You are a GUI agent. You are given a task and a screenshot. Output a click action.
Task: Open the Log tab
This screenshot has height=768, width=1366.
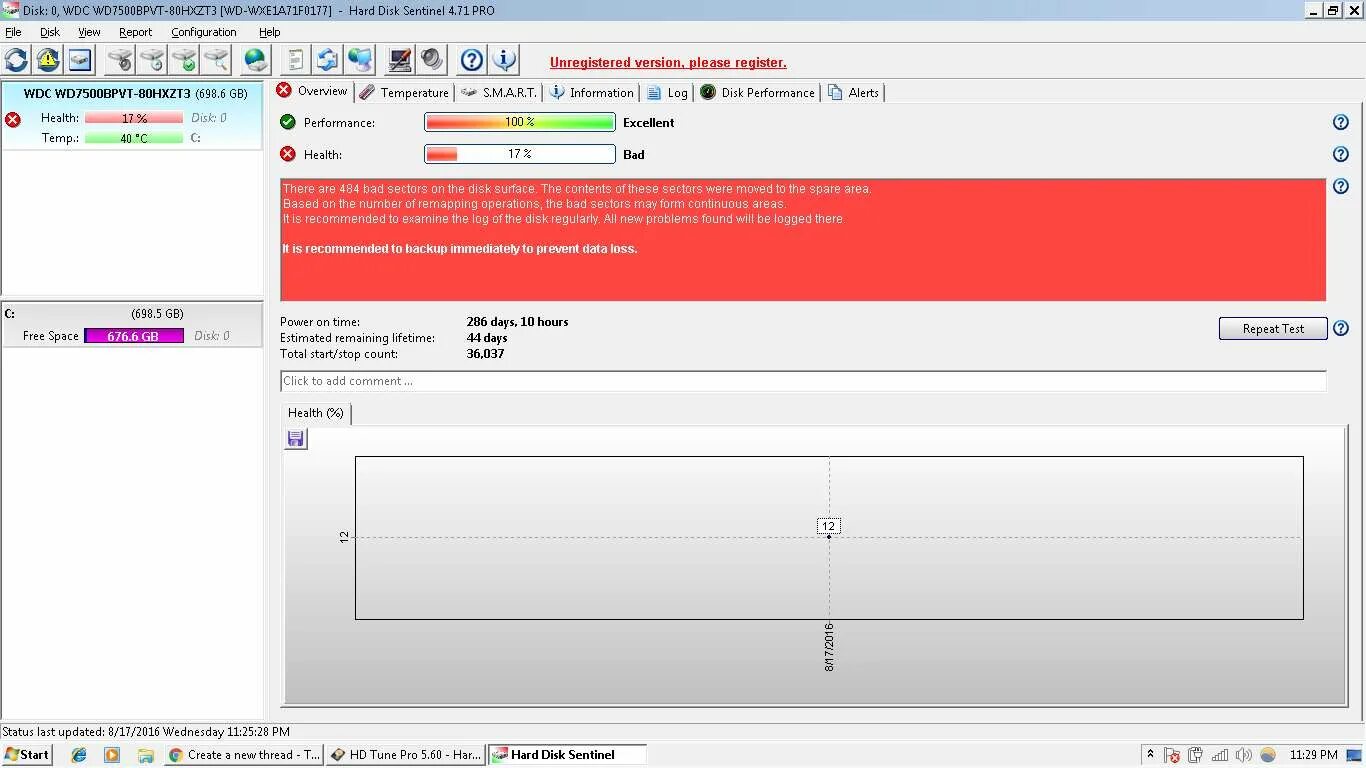coord(667,92)
